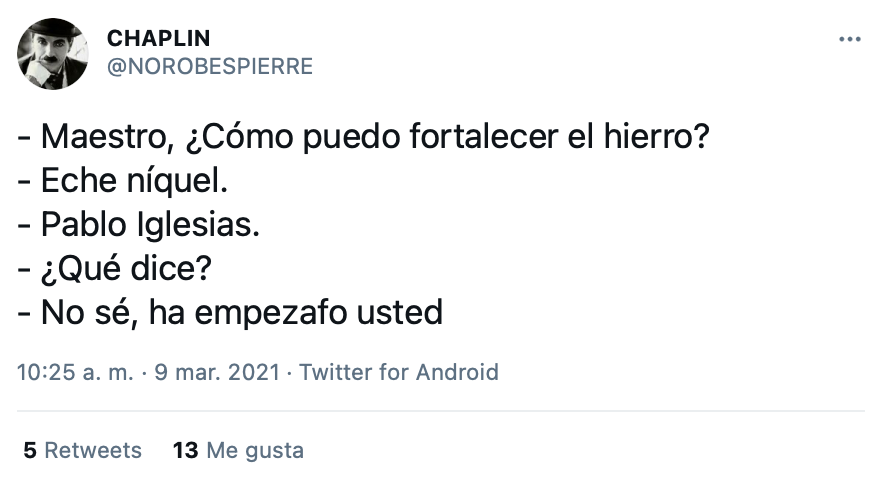View the 13 Me gusta list

tap(238, 450)
